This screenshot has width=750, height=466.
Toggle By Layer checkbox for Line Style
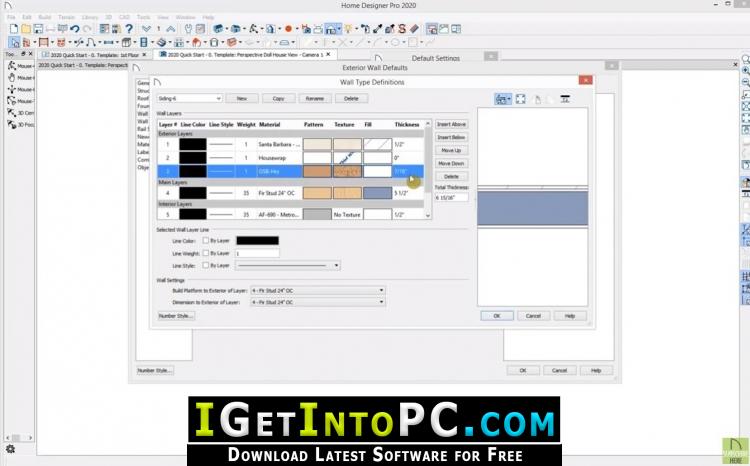[x=206, y=265]
